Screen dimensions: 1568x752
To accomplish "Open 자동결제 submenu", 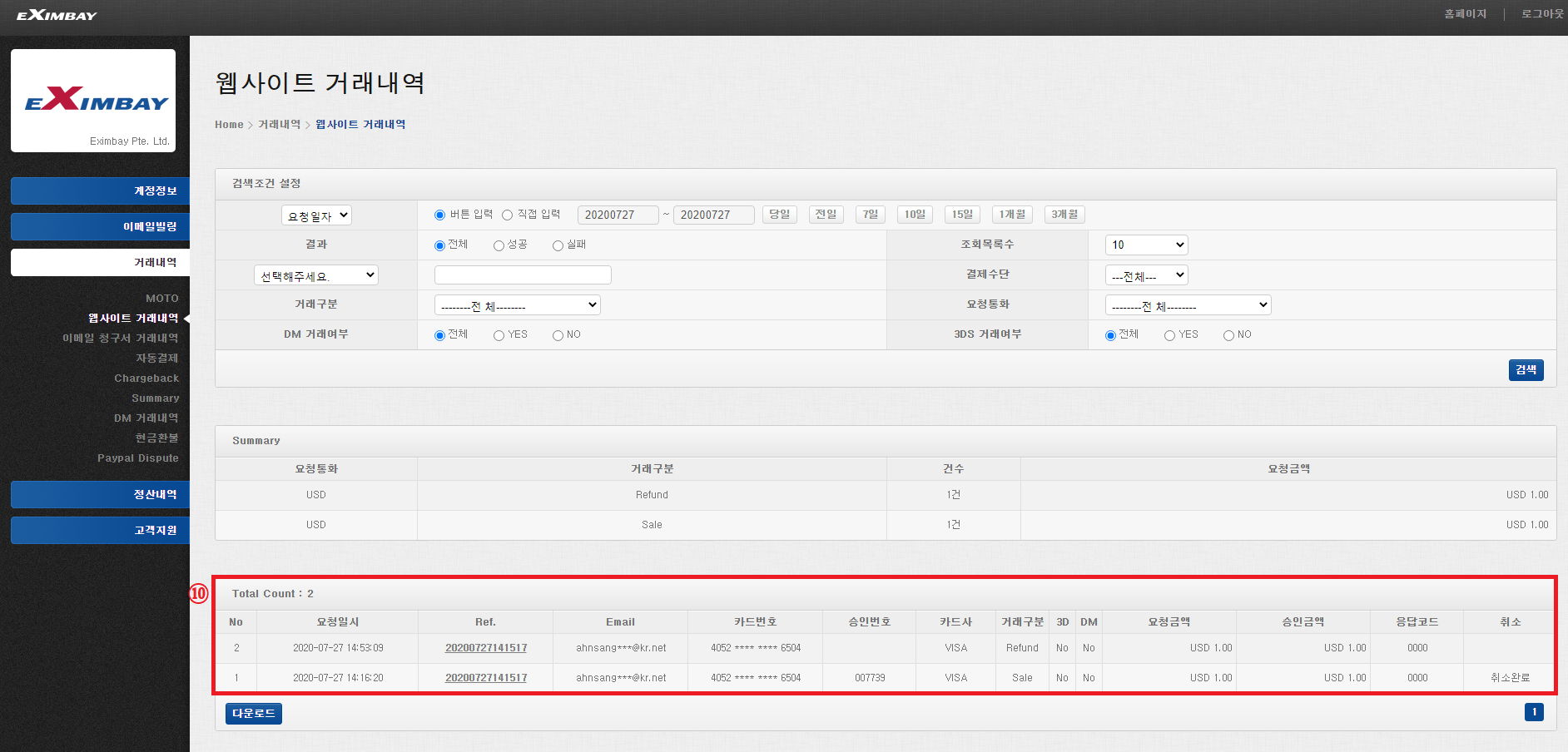I will 157,358.
